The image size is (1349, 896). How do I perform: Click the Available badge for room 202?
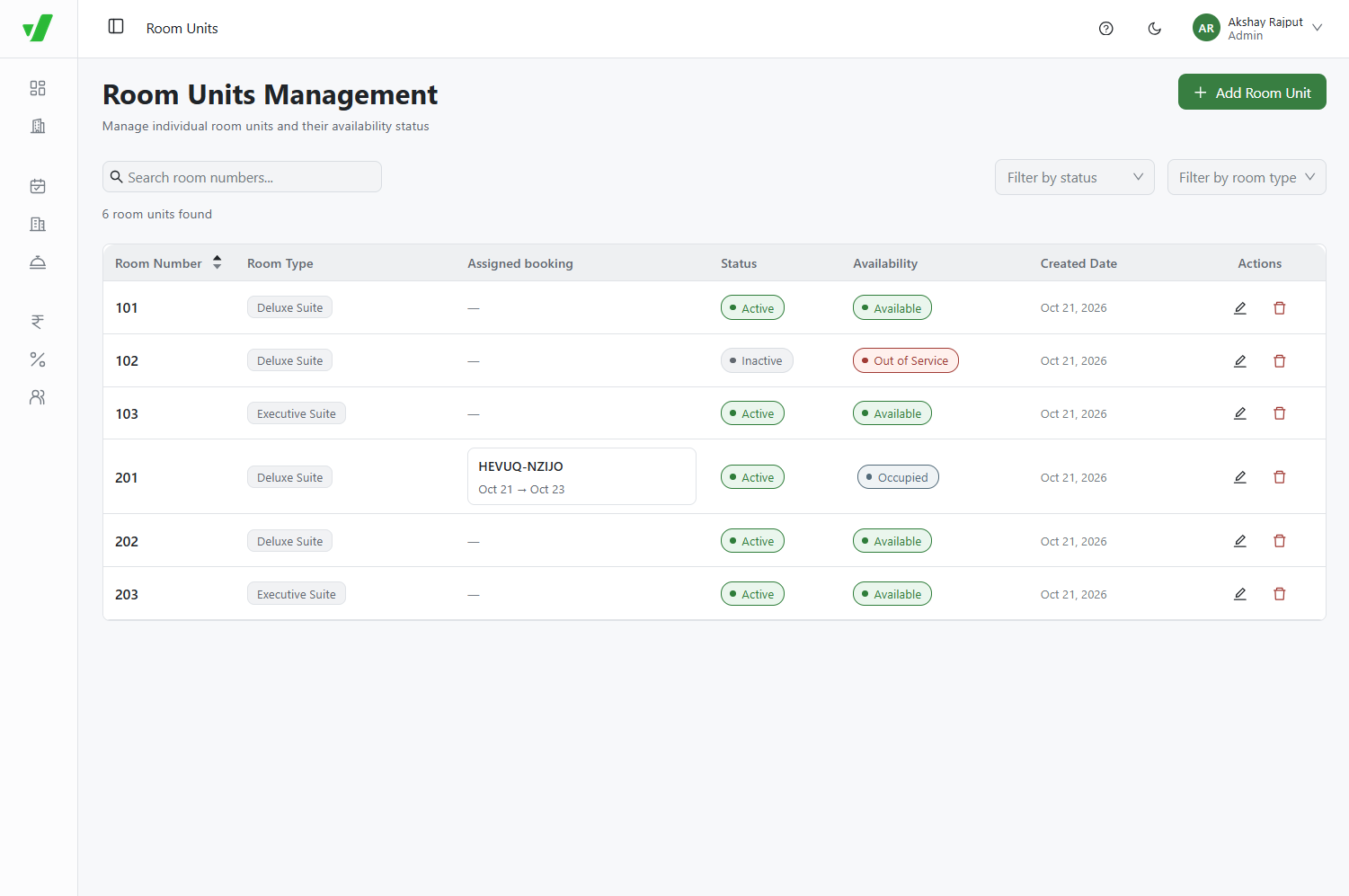[892, 541]
